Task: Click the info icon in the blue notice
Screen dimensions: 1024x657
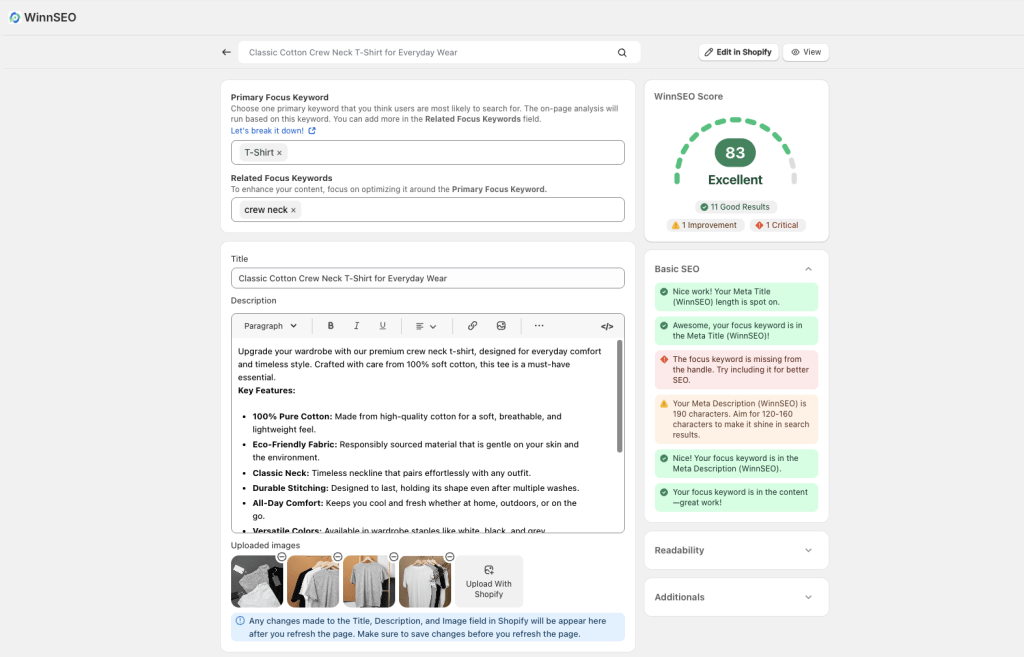Action: (240, 621)
